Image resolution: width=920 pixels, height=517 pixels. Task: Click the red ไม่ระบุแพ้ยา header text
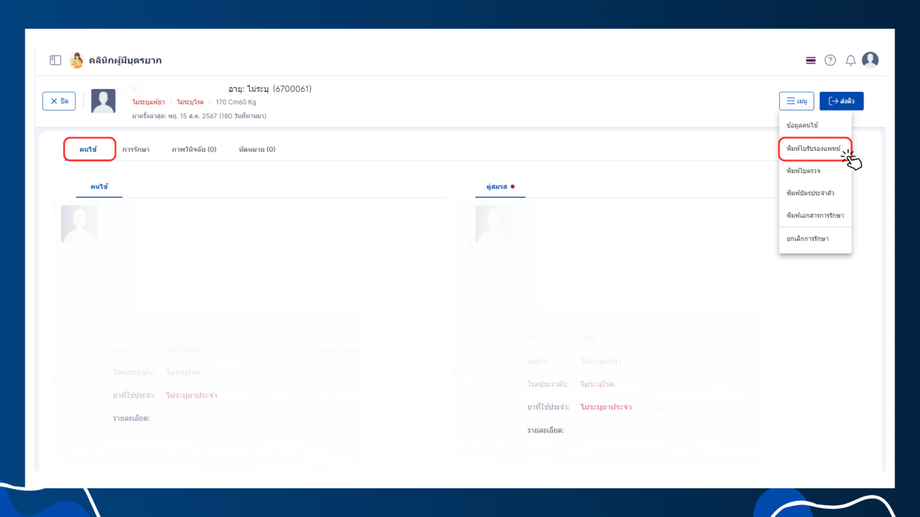(x=148, y=102)
